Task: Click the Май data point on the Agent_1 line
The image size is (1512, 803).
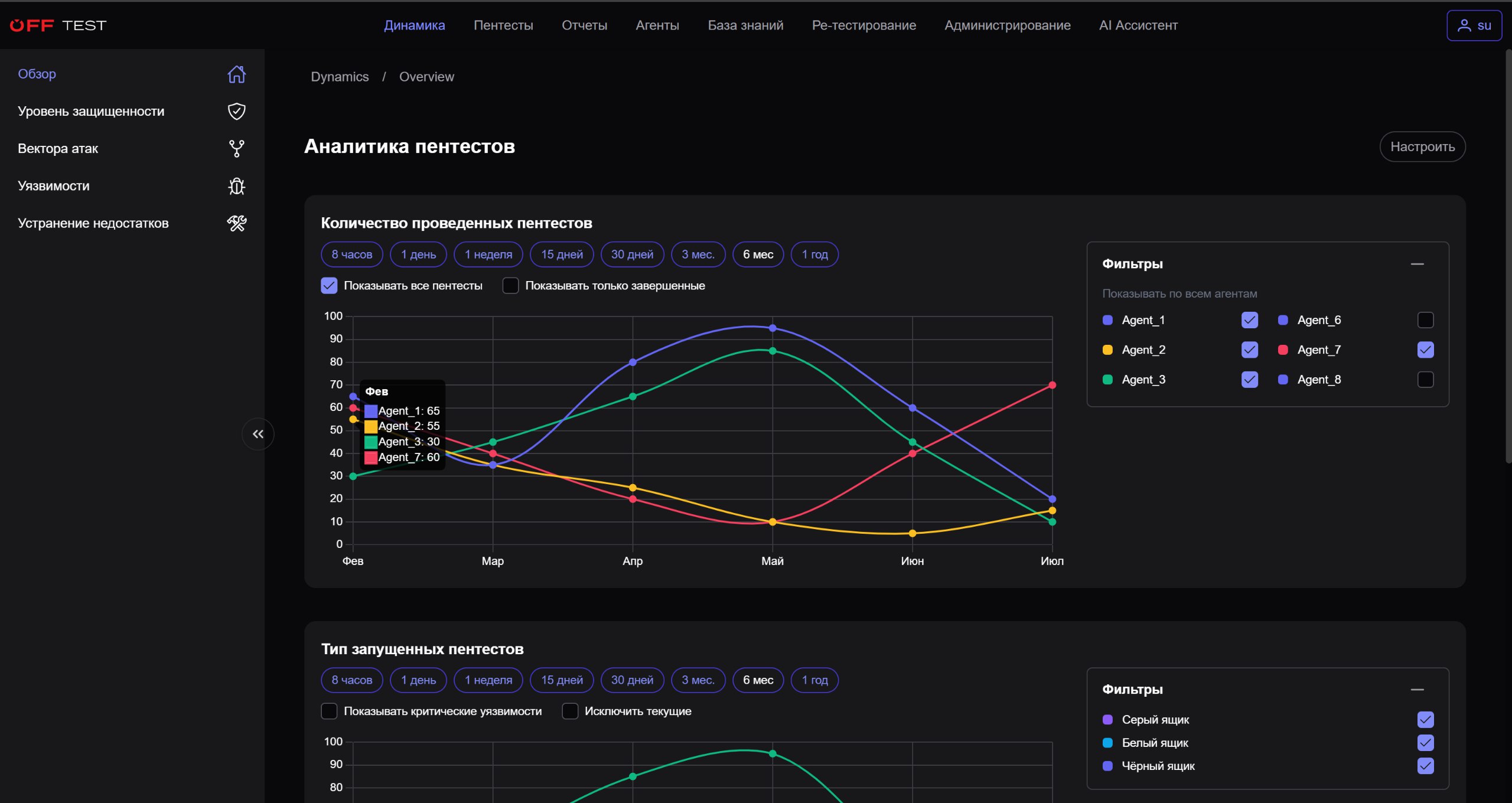Action: point(773,328)
